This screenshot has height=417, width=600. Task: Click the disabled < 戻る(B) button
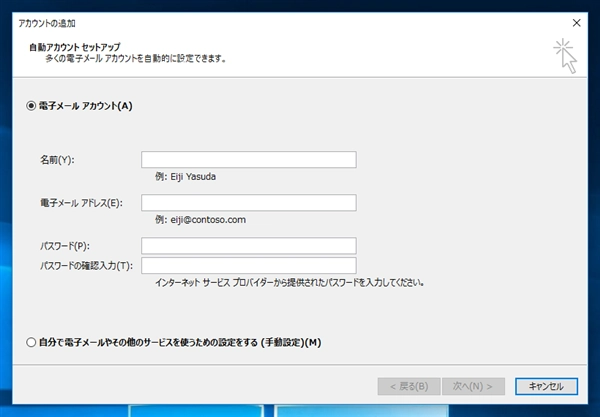coord(409,386)
